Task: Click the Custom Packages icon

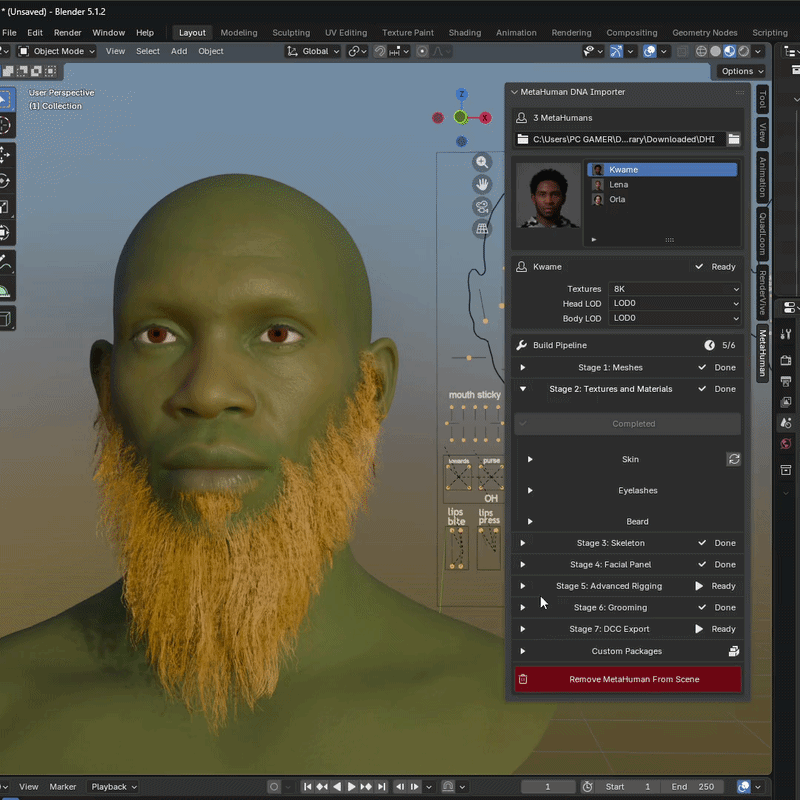Action: (734, 651)
